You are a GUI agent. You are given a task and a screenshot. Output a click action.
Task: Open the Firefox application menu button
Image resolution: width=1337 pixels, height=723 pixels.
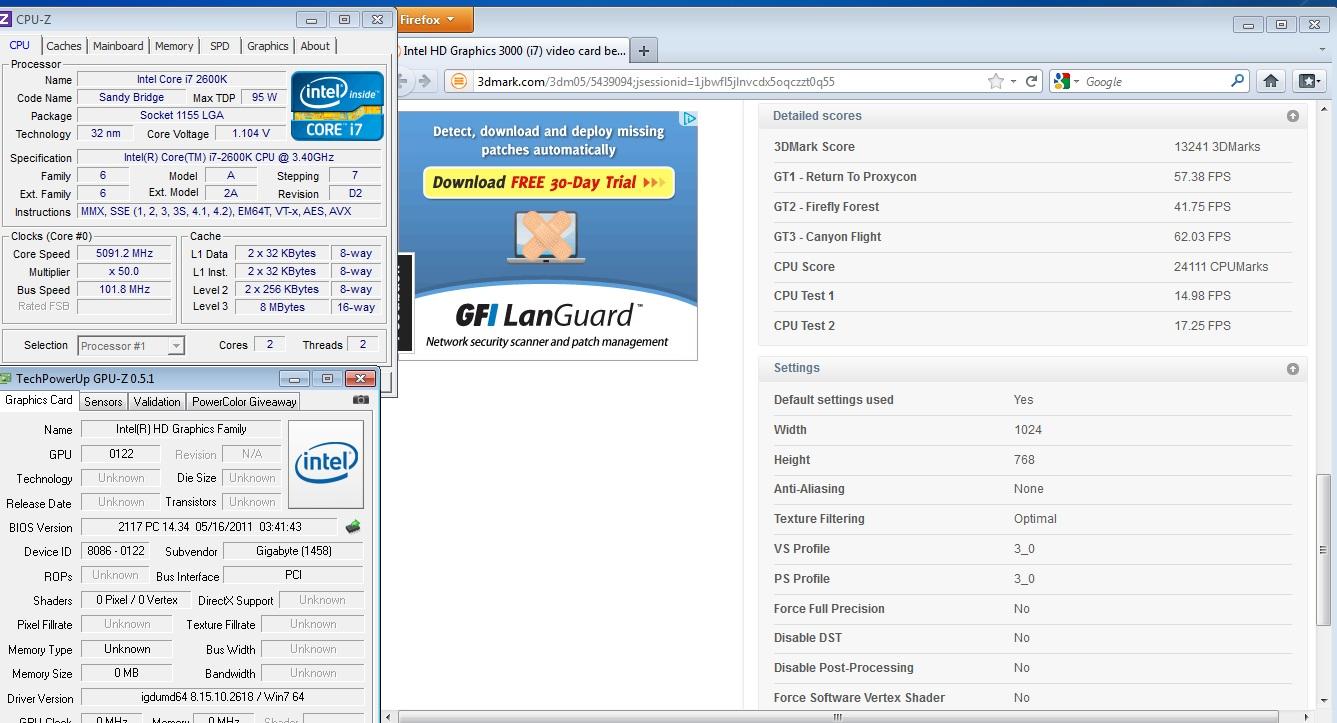[x=435, y=20]
